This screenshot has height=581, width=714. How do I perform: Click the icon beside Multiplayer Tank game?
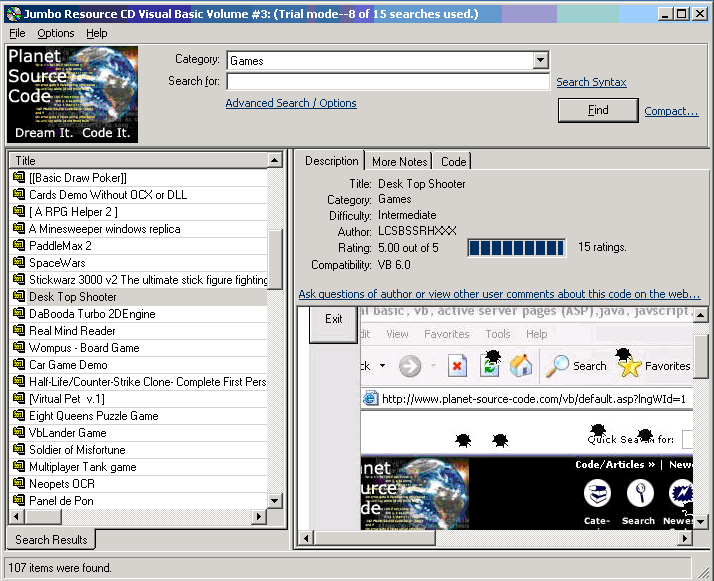click(x=19, y=466)
